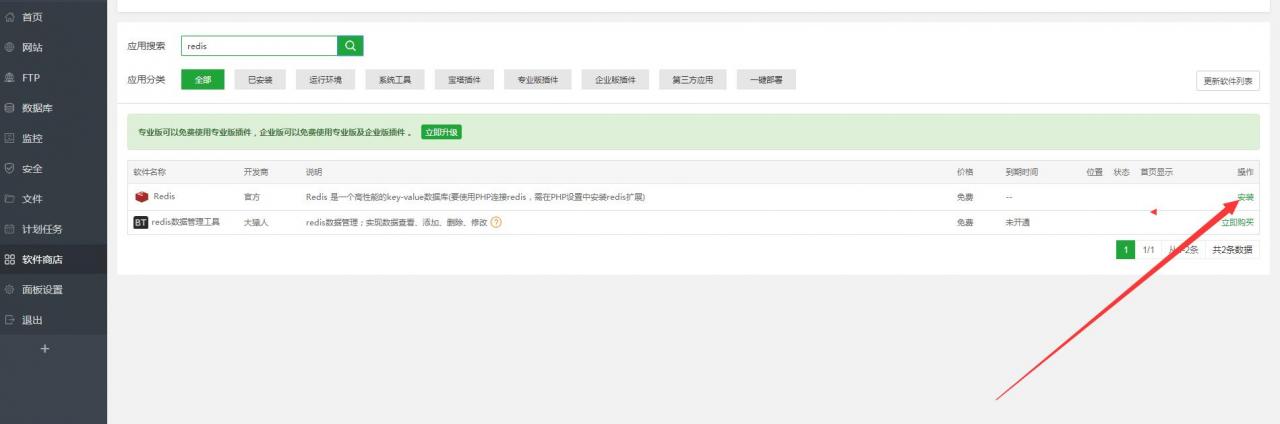1280x424 pixels.
Task: Click the 数据库 database icon in sidebar
Action: point(10,108)
